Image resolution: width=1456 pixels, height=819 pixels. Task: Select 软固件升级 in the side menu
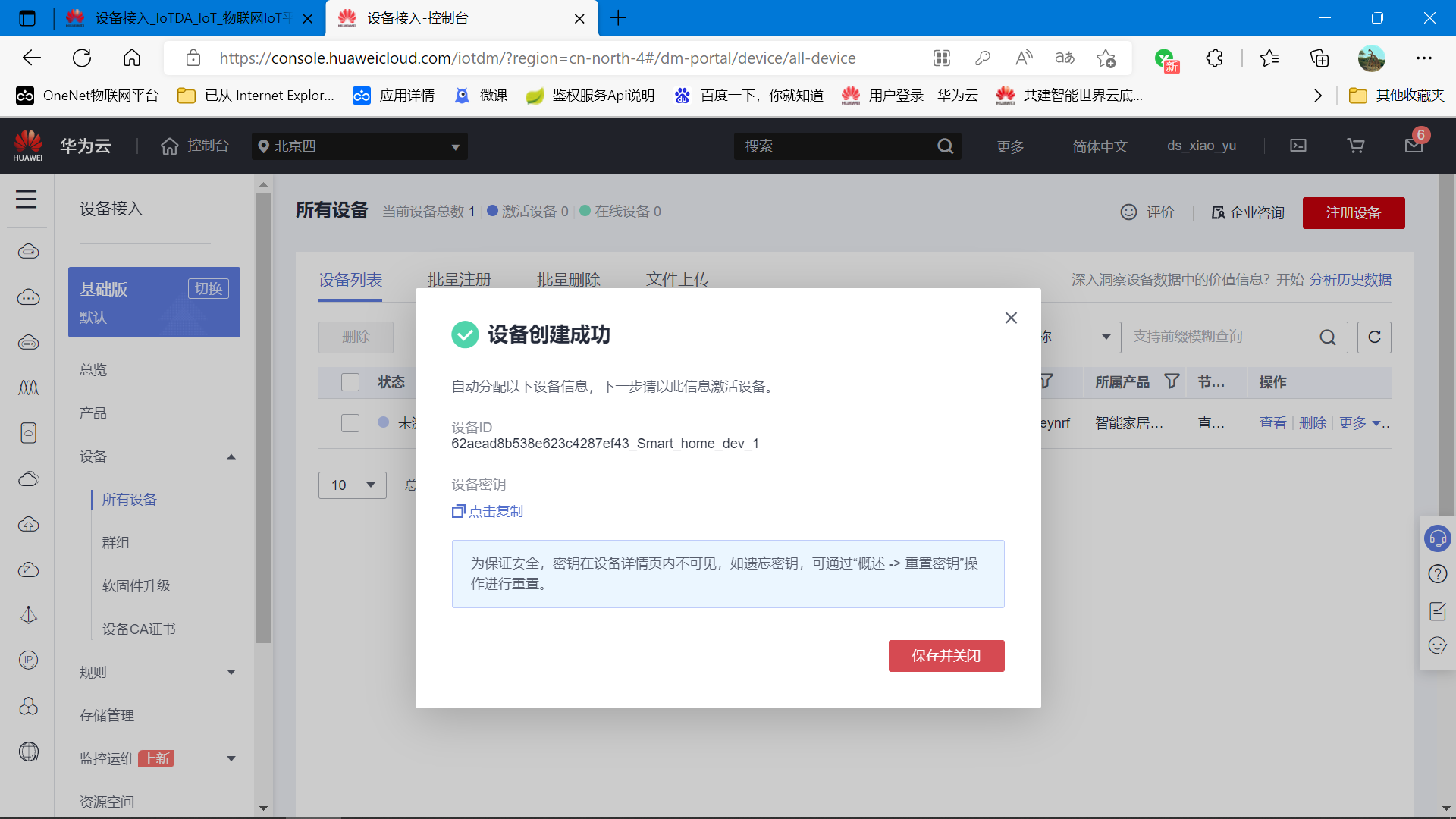point(136,586)
